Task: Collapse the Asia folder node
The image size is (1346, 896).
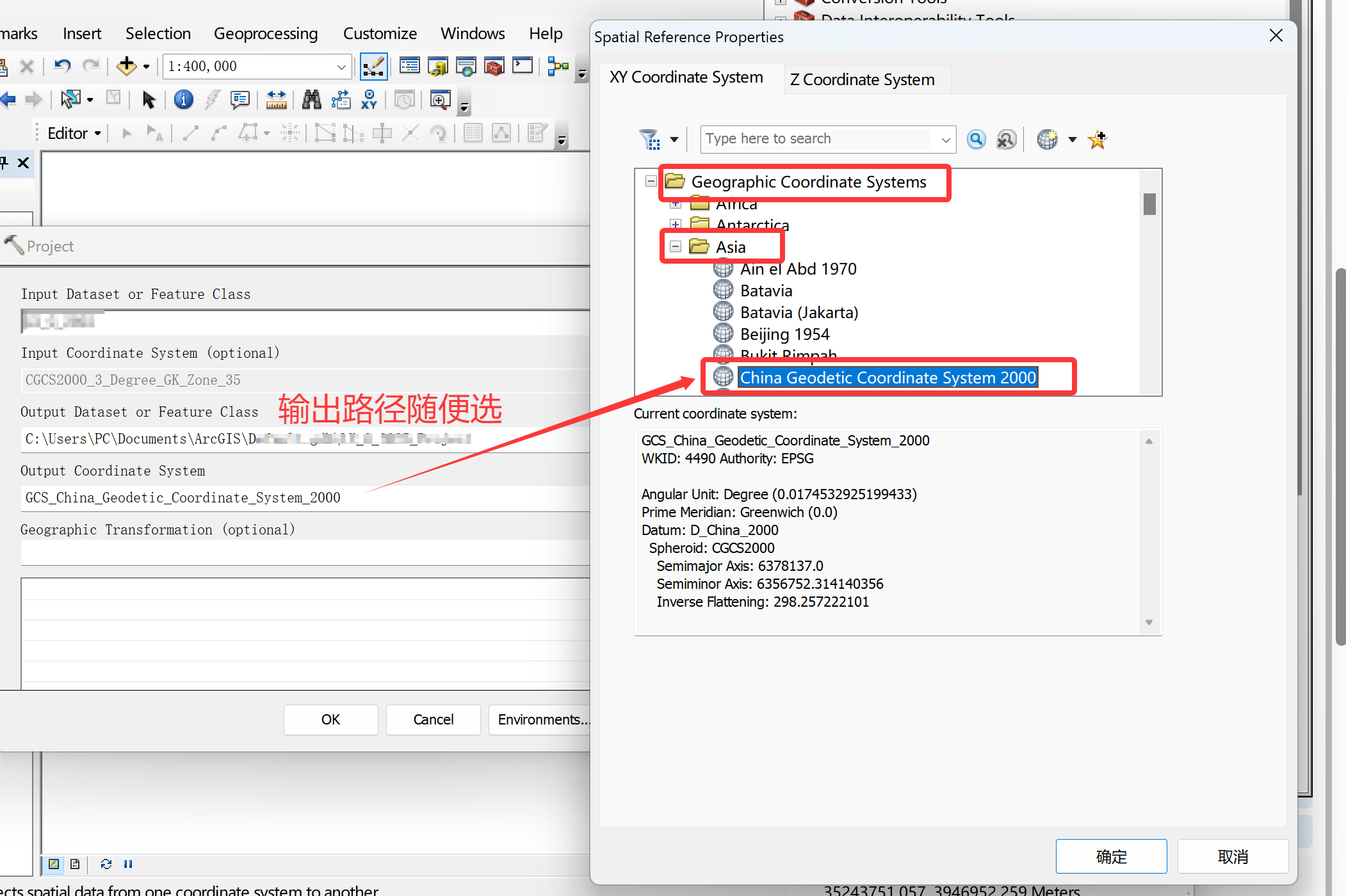Action: [x=676, y=246]
